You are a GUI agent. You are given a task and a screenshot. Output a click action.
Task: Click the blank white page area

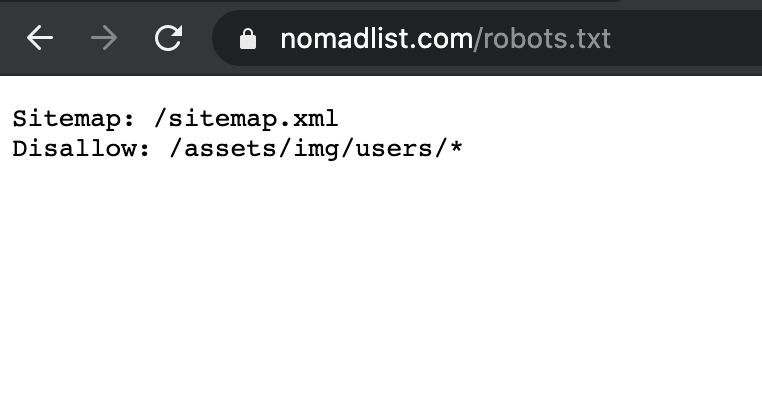(400, 290)
